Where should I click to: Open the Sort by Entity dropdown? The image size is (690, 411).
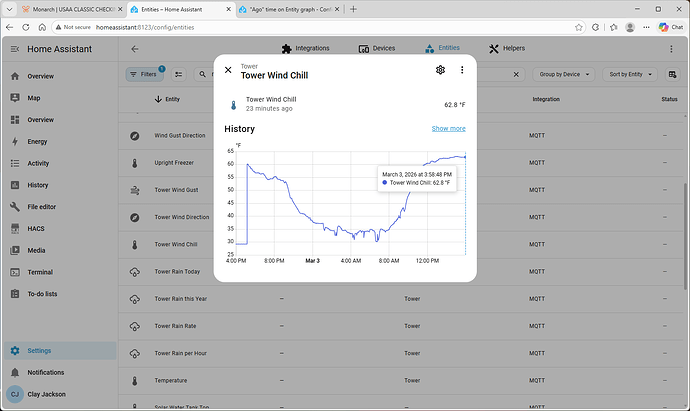(x=631, y=74)
